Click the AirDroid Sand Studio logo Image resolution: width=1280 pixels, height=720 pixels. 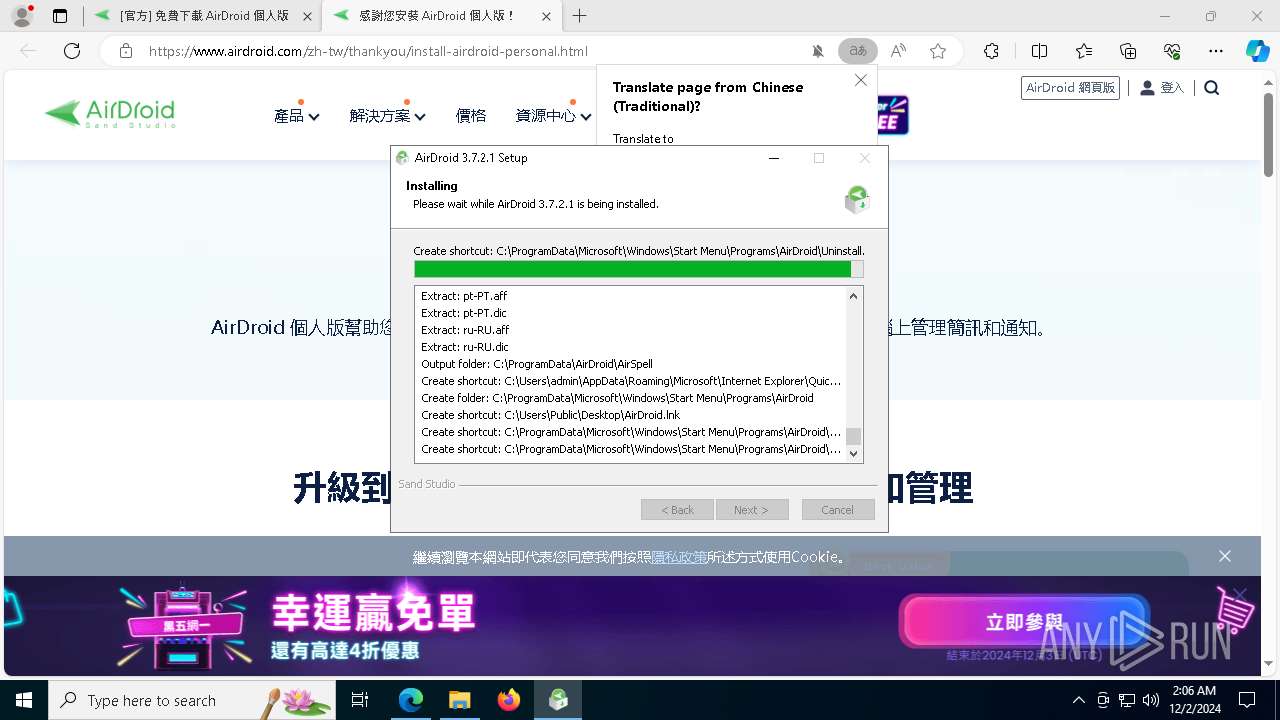pyautogui.click(x=110, y=113)
